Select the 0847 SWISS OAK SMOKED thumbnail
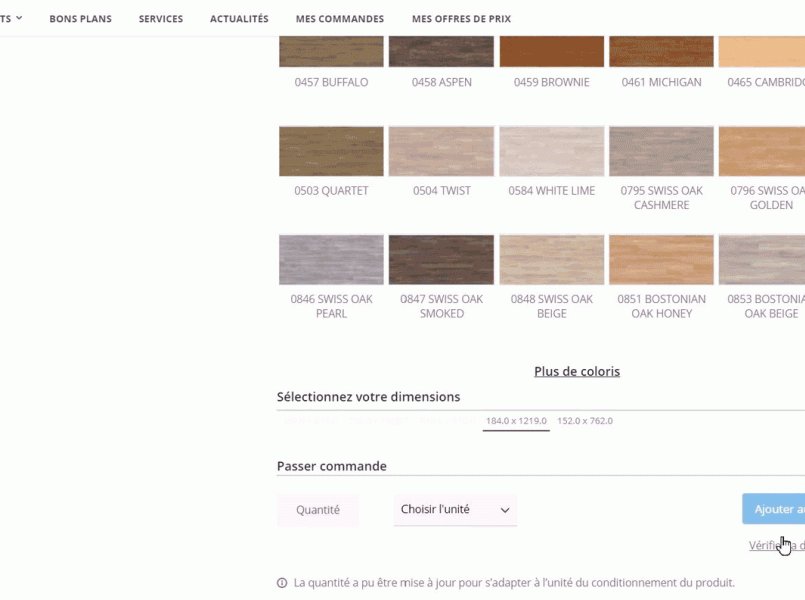The width and height of the screenshot is (805, 600). (441, 260)
